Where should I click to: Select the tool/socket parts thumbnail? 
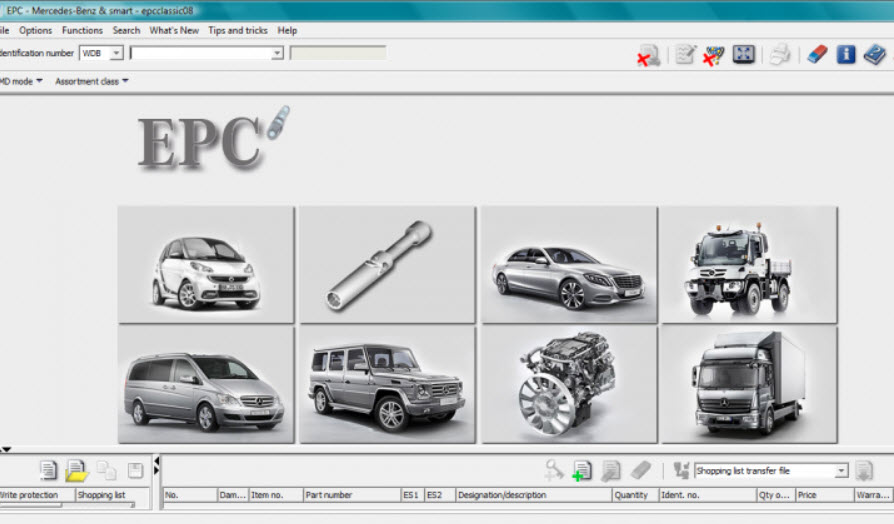click(x=387, y=265)
